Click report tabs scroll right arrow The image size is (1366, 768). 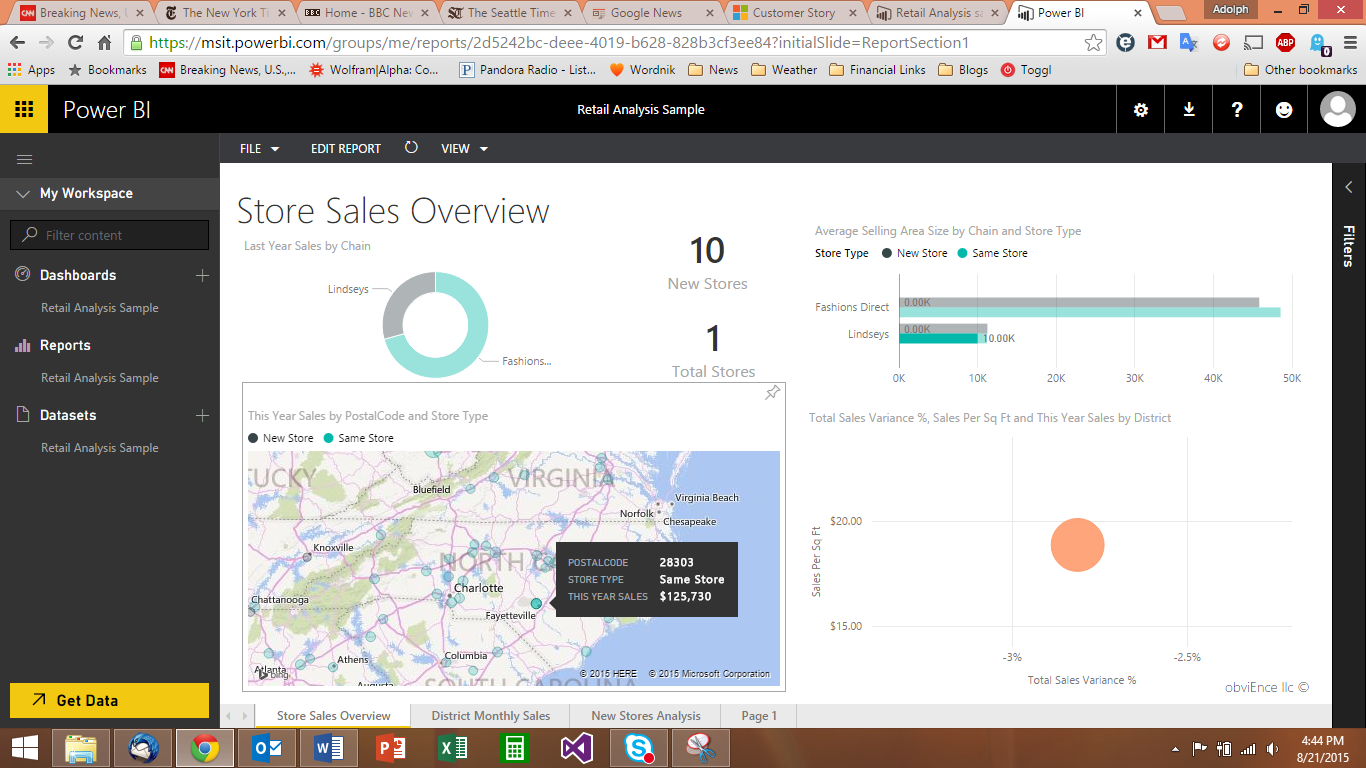coord(244,716)
